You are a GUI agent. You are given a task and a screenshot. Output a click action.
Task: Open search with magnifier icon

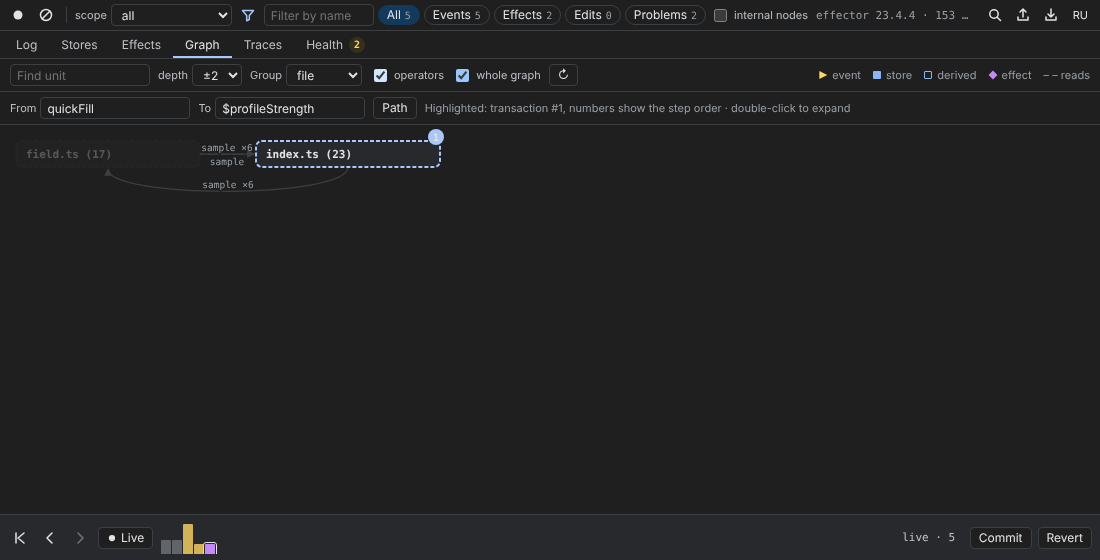tap(995, 15)
